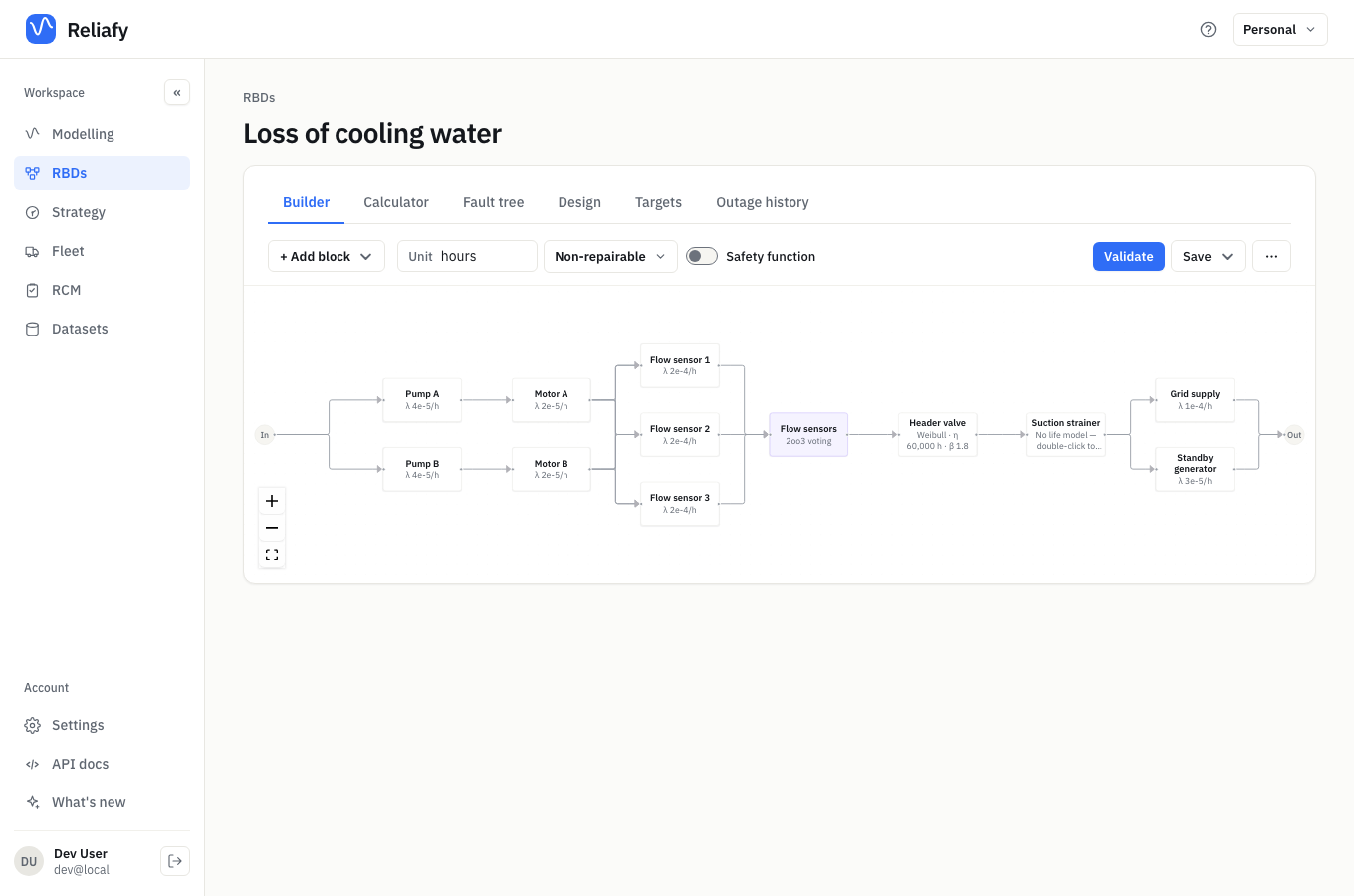
Task: Switch to the Outage history tab
Action: click(763, 202)
